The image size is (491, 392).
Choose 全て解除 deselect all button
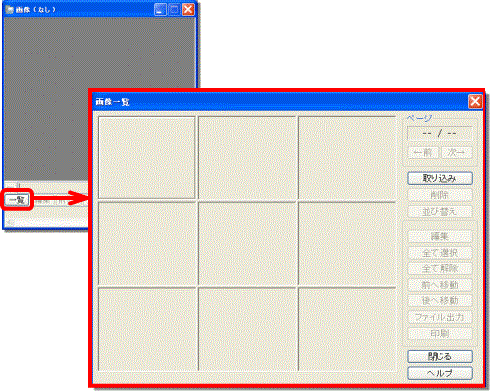click(x=440, y=269)
